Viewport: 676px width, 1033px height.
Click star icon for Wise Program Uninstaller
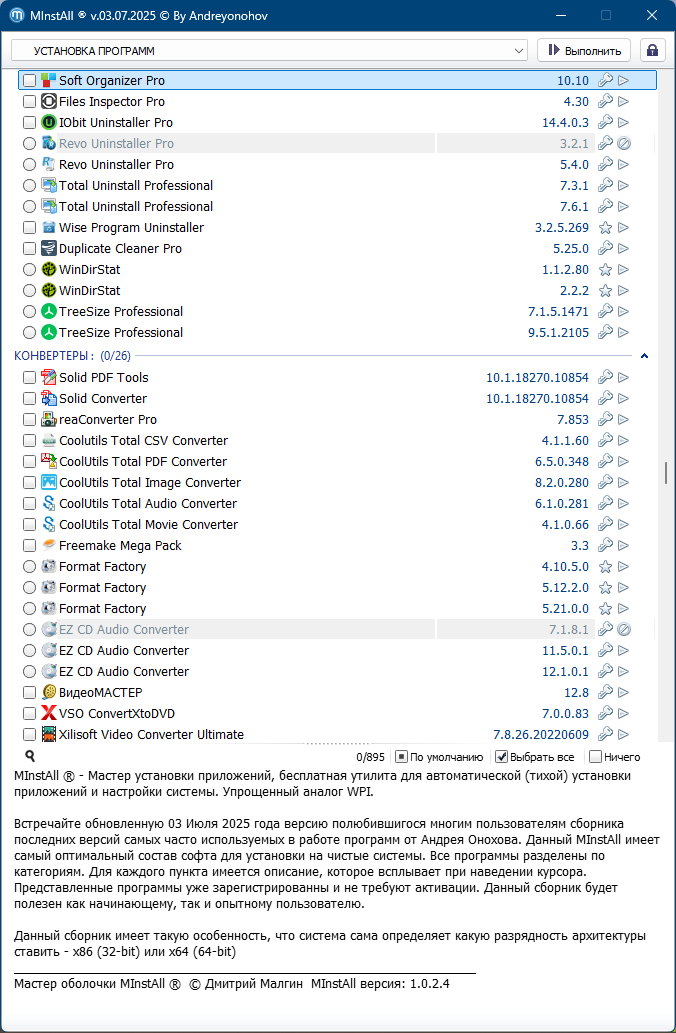[x=605, y=228]
